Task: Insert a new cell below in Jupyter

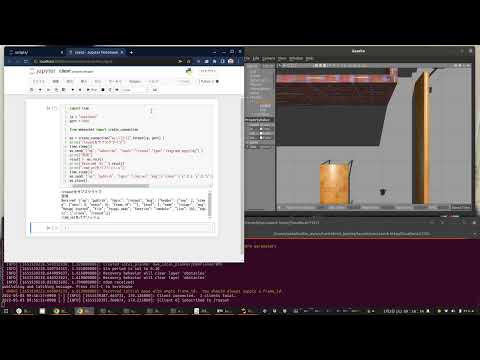Action: tap(40, 90)
